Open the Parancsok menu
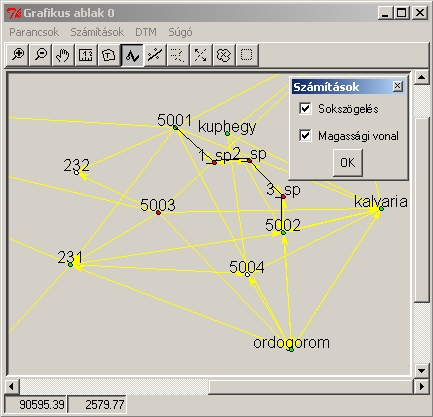The image size is (433, 417). tap(34, 32)
